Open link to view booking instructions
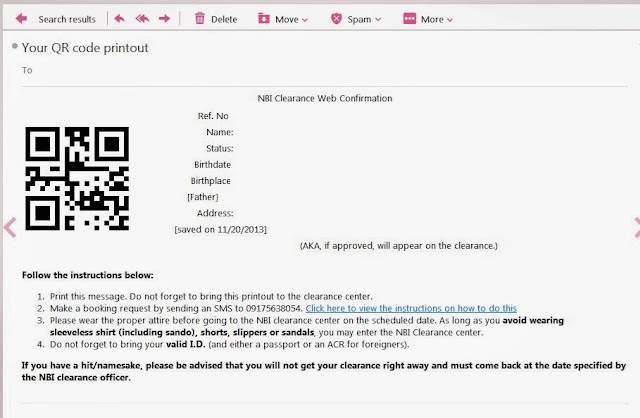The width and height of the screenshot is (640, 418). [x=411, y=308]
